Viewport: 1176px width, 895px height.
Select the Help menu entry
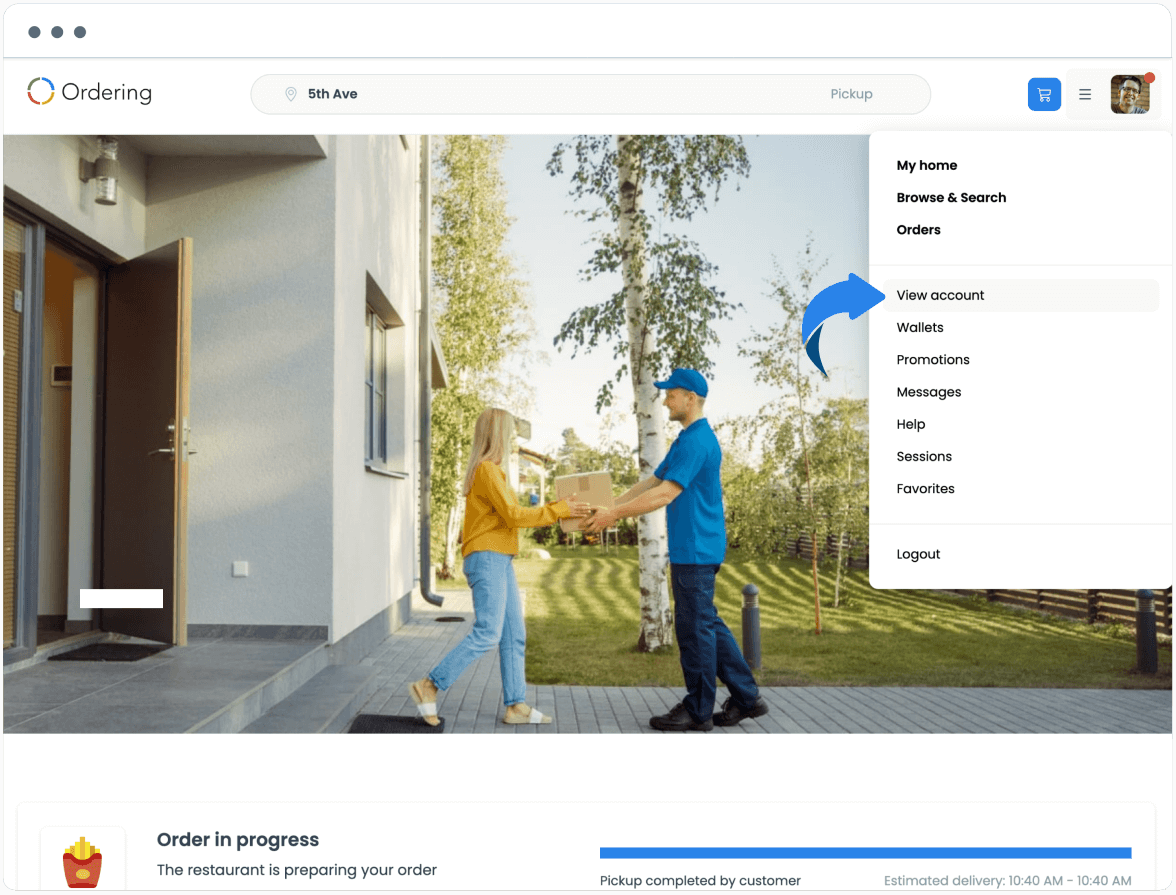tap(910, 425)
